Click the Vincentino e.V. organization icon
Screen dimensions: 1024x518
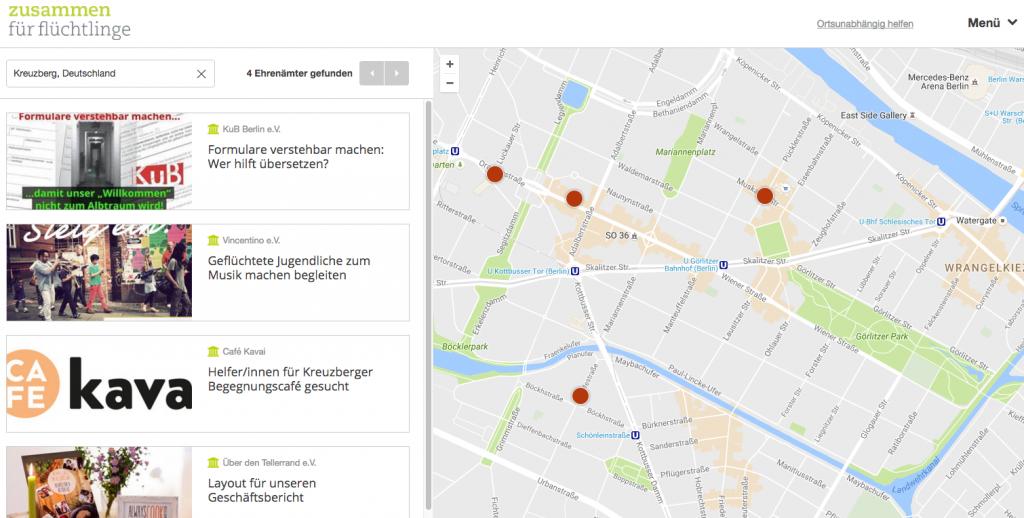pos(212,240)
